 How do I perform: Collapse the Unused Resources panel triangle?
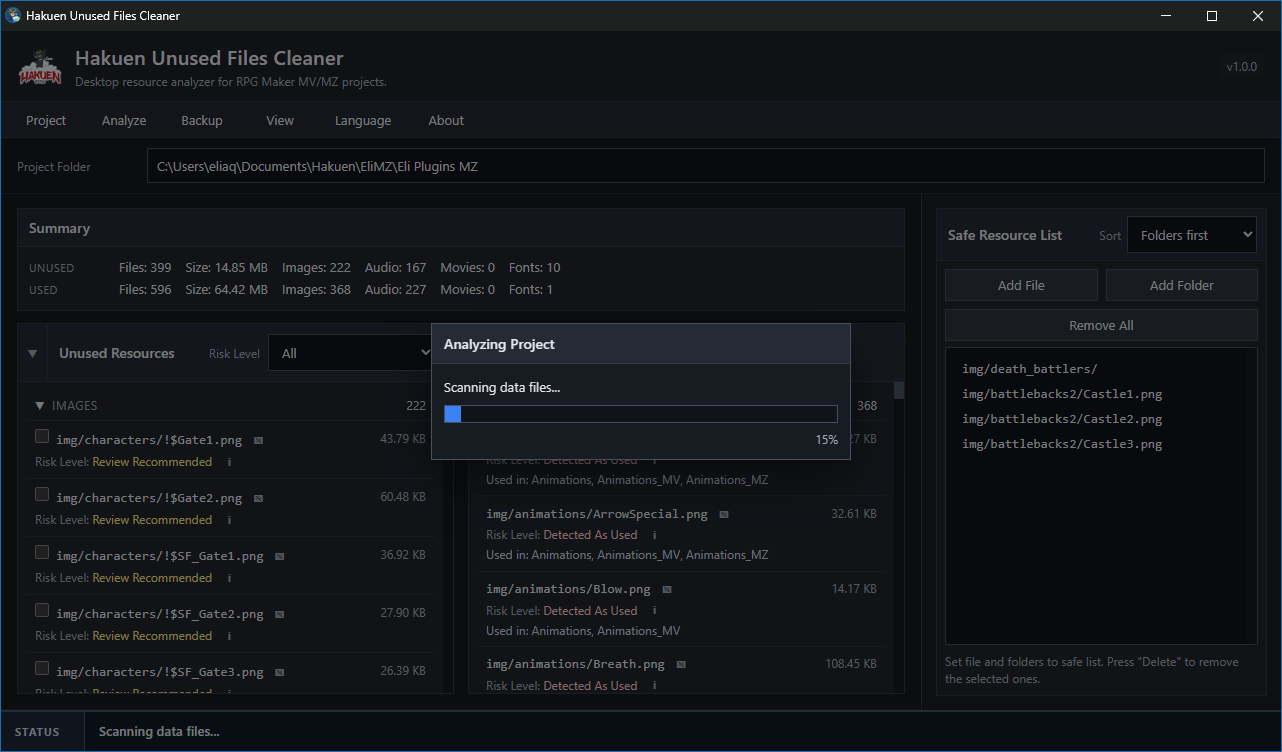click(x=32, y=354)
